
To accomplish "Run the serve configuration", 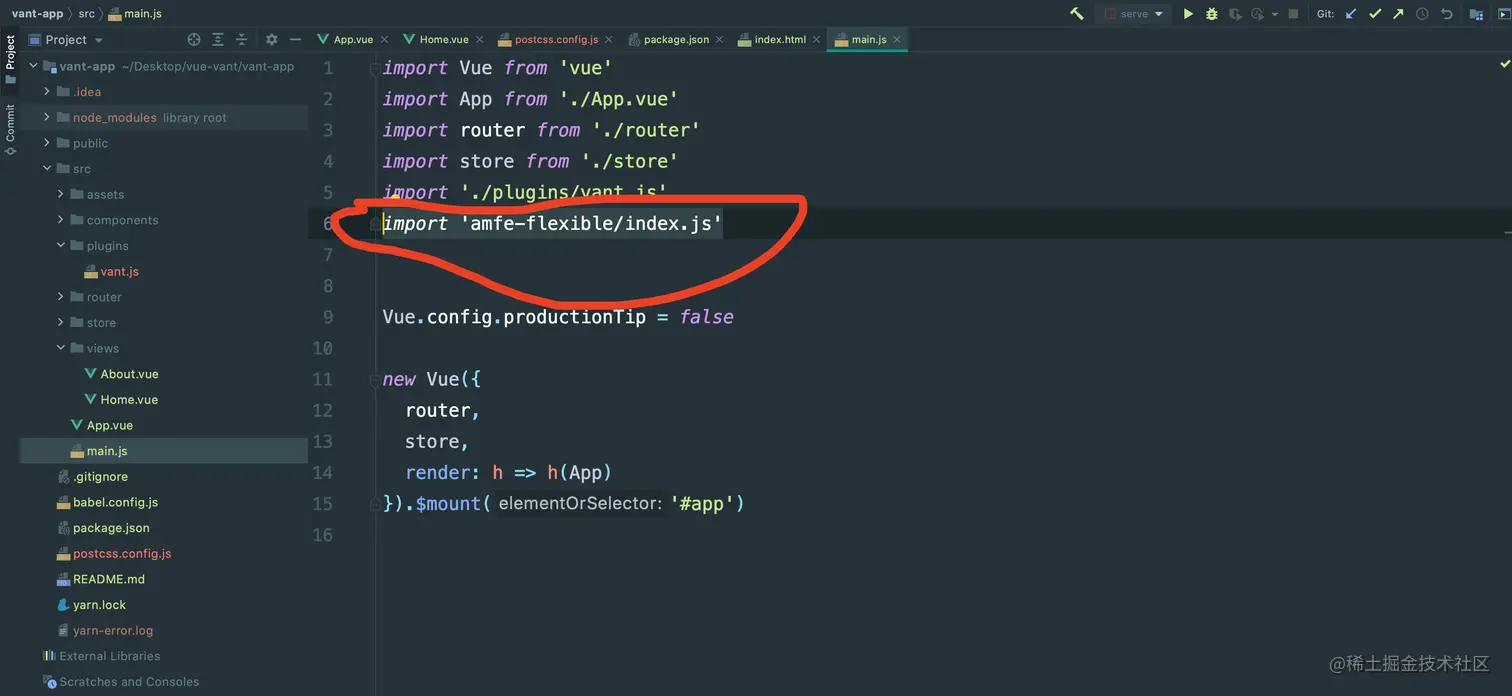I will (1188, 14).
